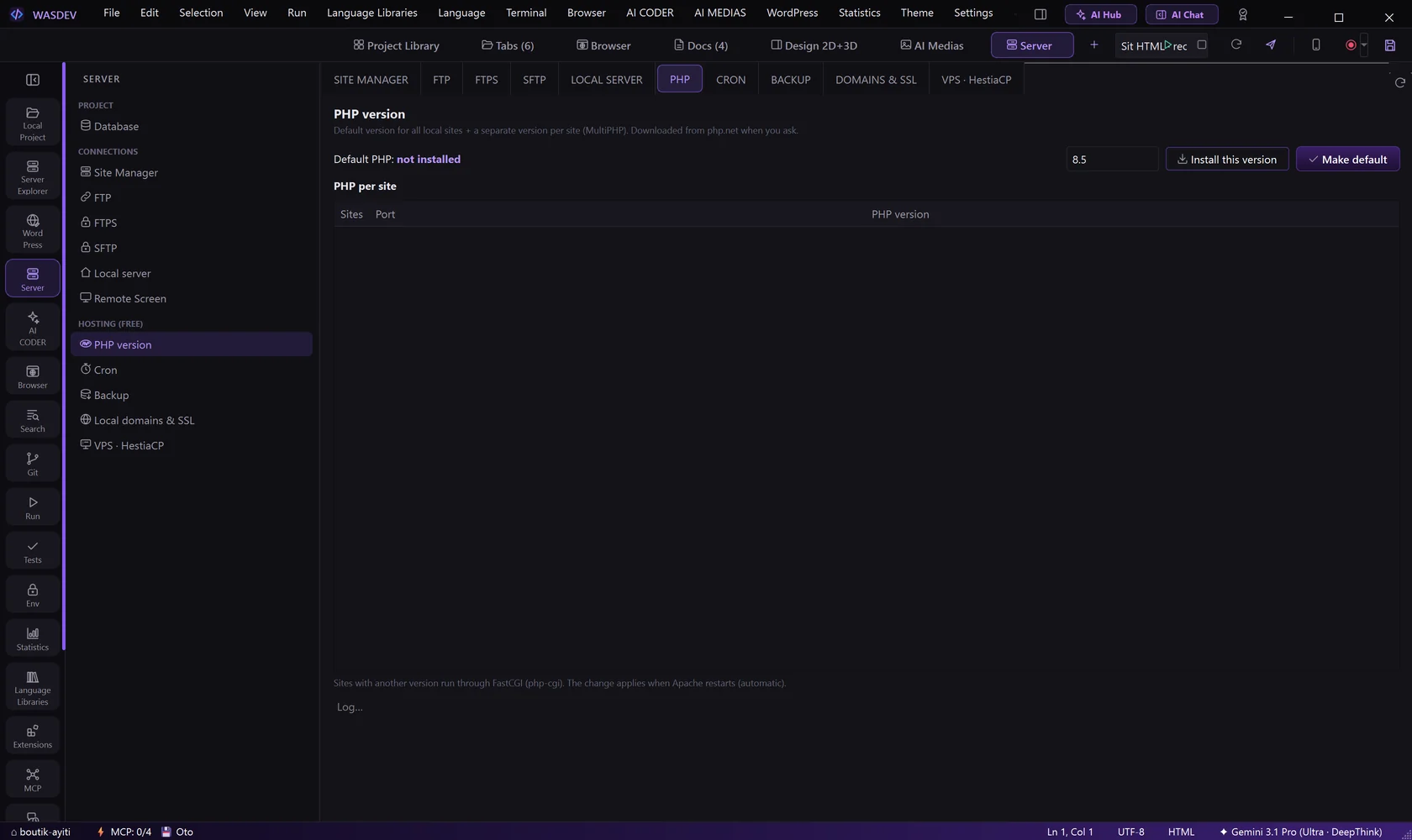Select Local domains & SSL in the sidebar
The height and width of the screenshot is (840, 1412).
192,420
